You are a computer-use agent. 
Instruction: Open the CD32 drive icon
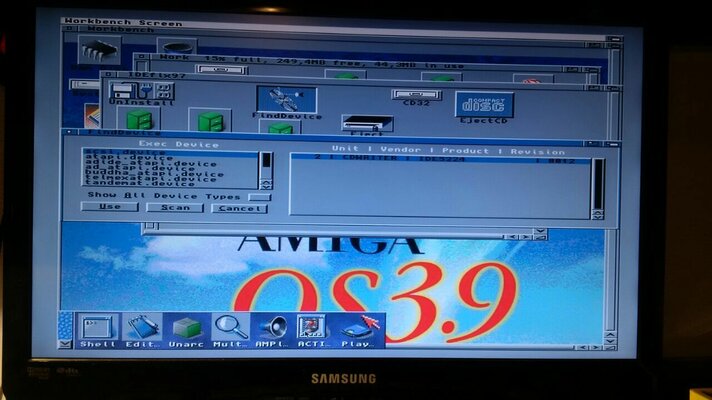click(x=416, y=95)
